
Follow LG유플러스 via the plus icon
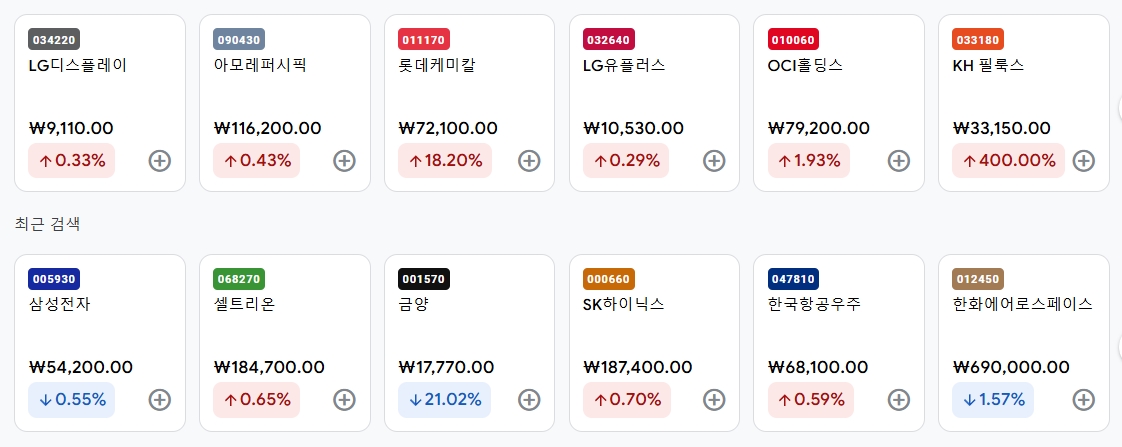714,161
